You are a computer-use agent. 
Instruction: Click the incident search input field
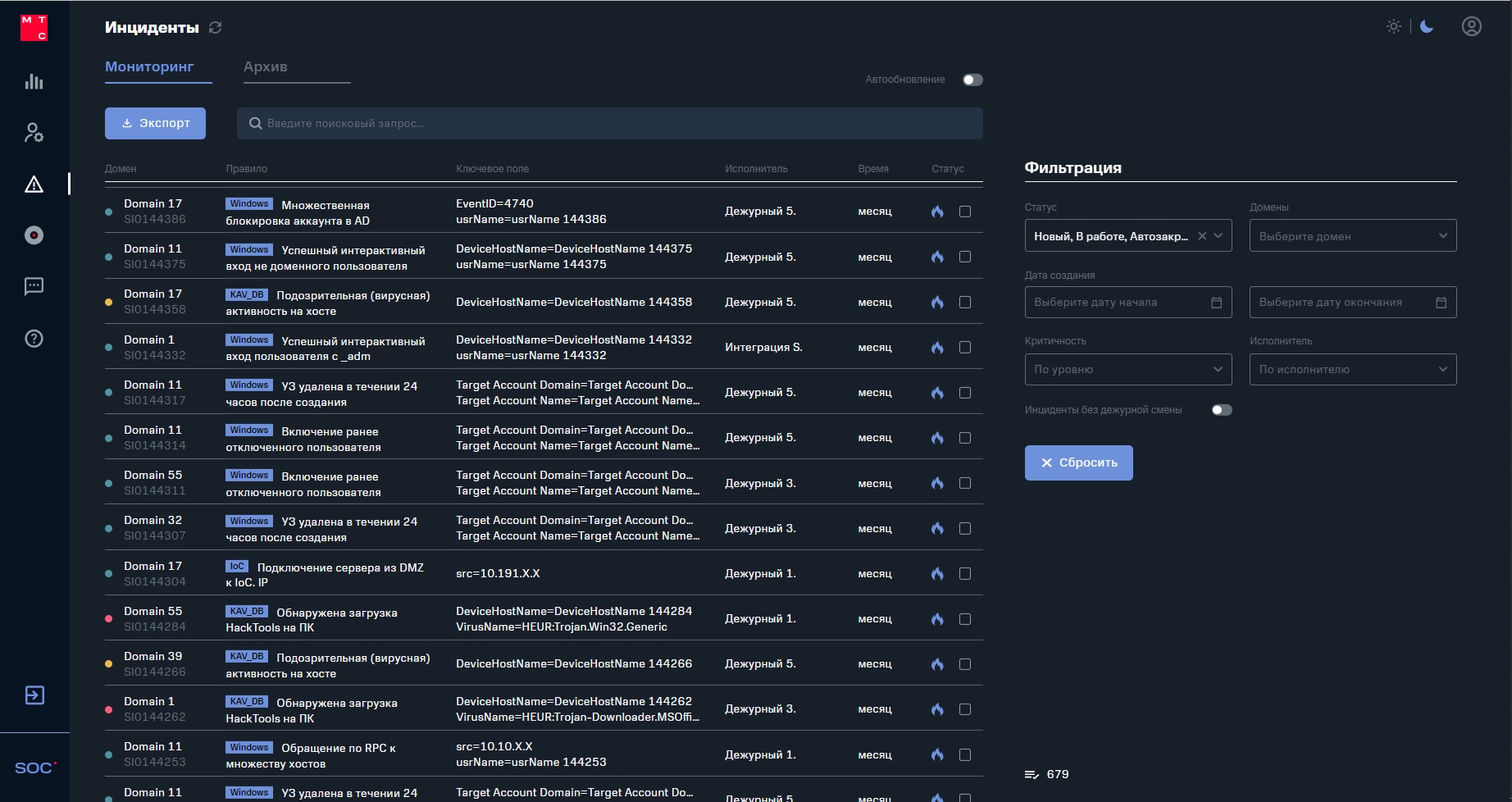tap(609, 124)
